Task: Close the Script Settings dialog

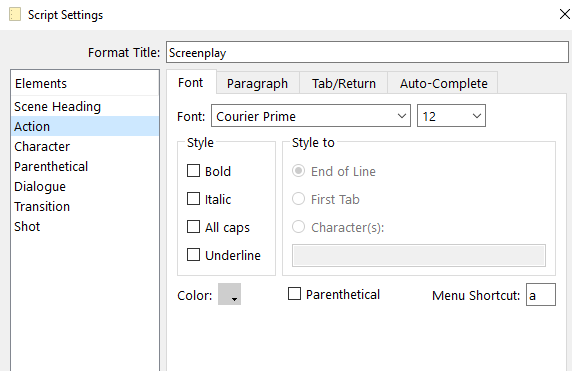Action: (565, 14)
